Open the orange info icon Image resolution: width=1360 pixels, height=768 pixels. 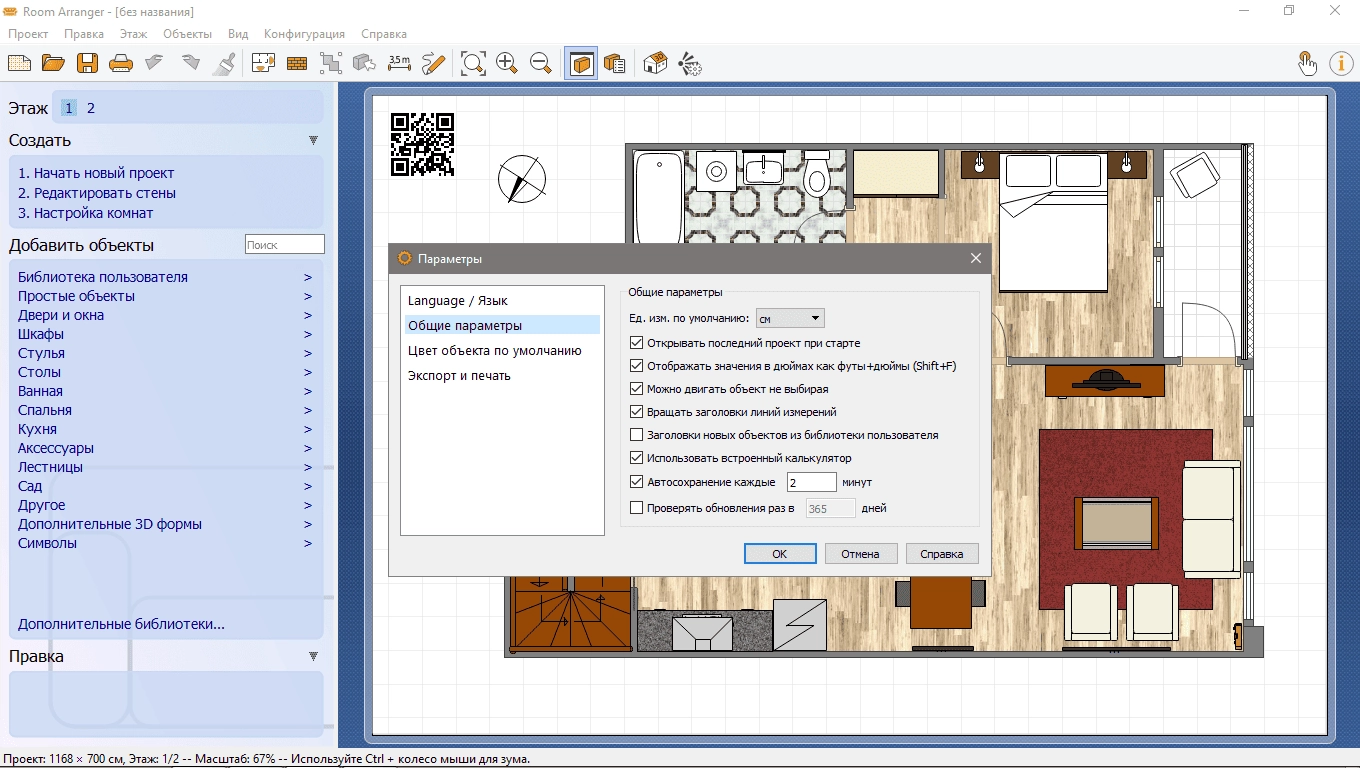pos(1341,63)
